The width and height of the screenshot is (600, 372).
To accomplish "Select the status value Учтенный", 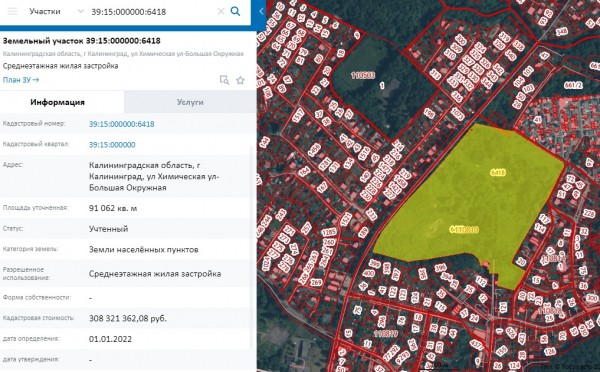I will point(109,229).
